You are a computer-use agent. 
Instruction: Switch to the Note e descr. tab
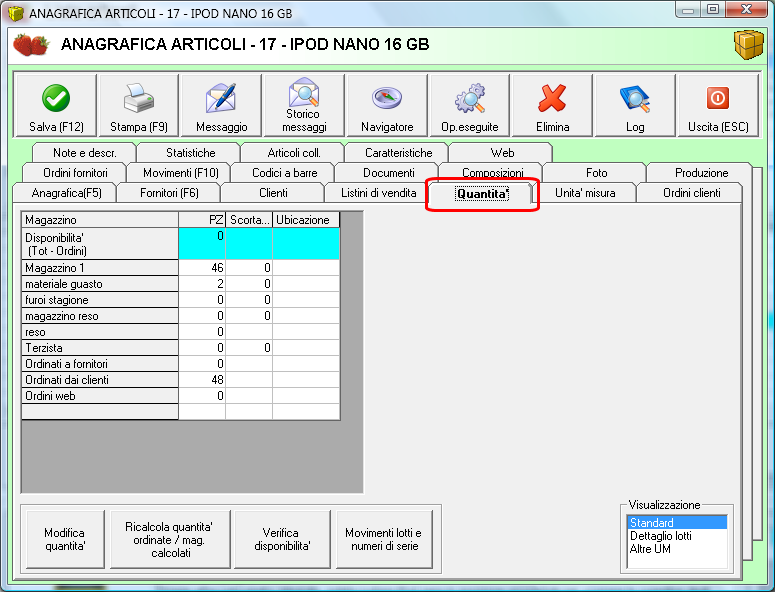(85, 153)
